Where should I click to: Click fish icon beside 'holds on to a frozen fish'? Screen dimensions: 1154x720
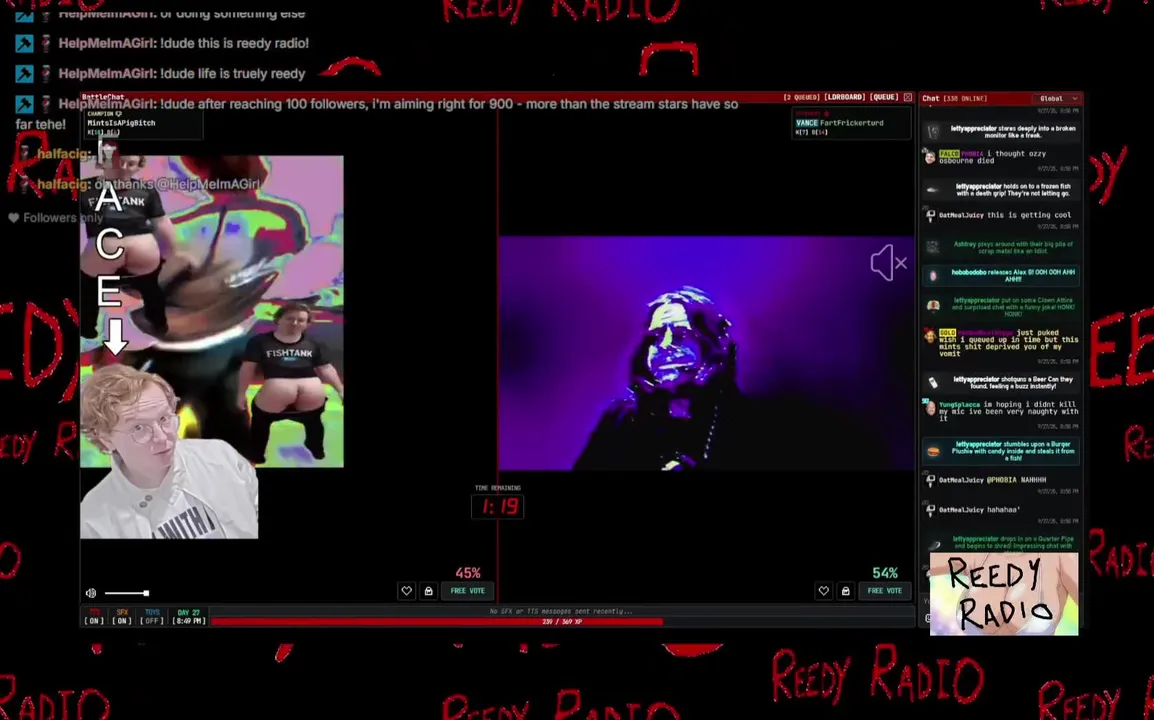click(933, 190)
